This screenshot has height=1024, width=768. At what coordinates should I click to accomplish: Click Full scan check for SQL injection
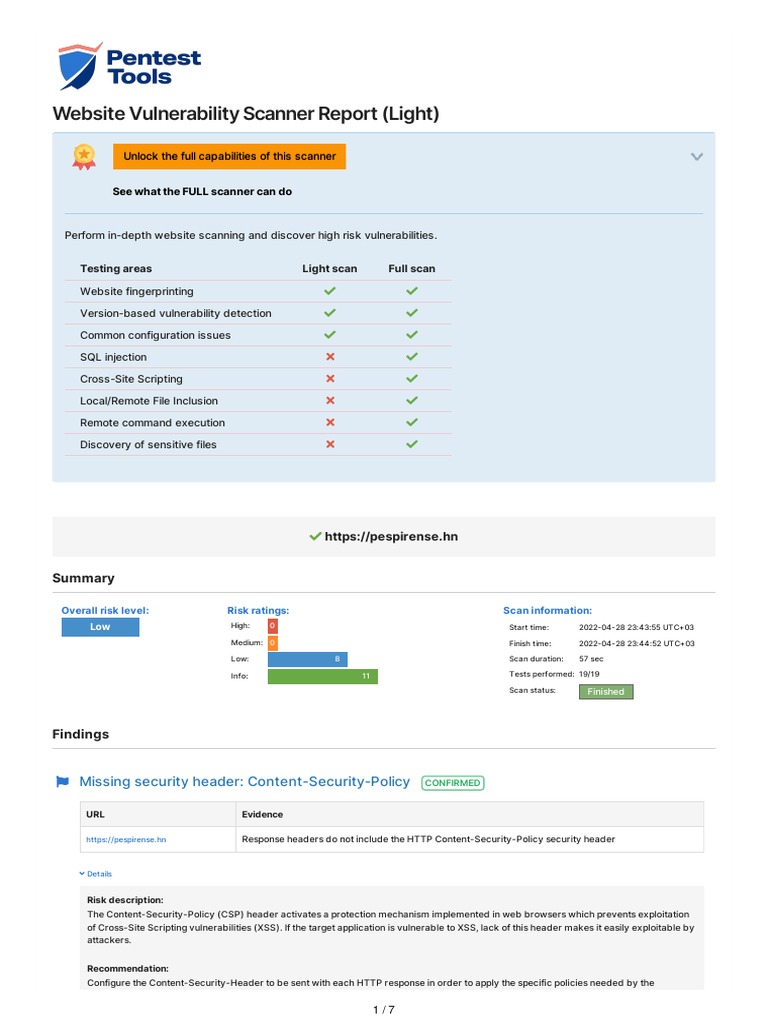411,357
